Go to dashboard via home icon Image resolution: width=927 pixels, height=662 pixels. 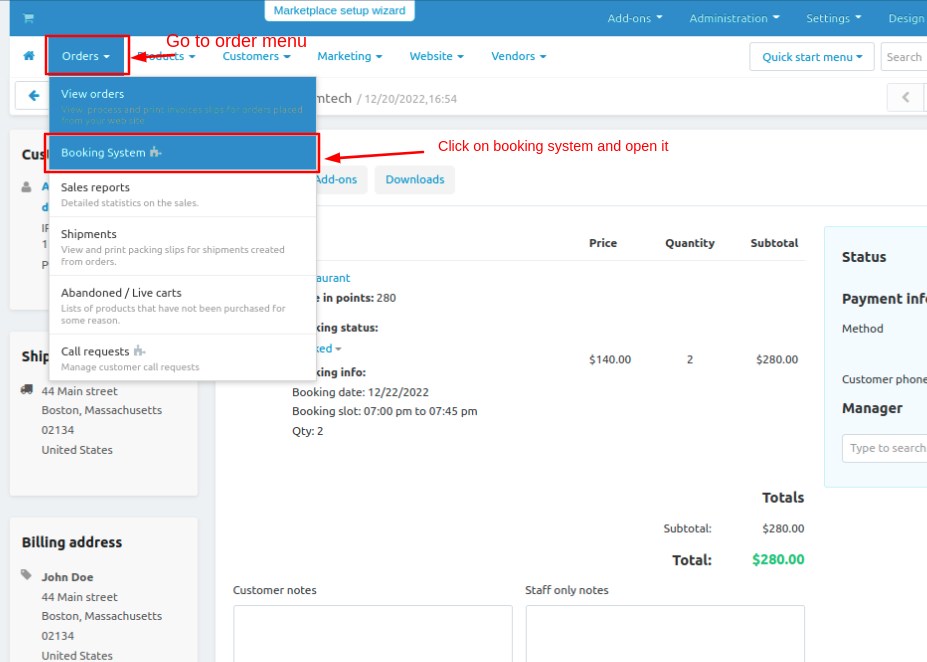tap(29, 56)
